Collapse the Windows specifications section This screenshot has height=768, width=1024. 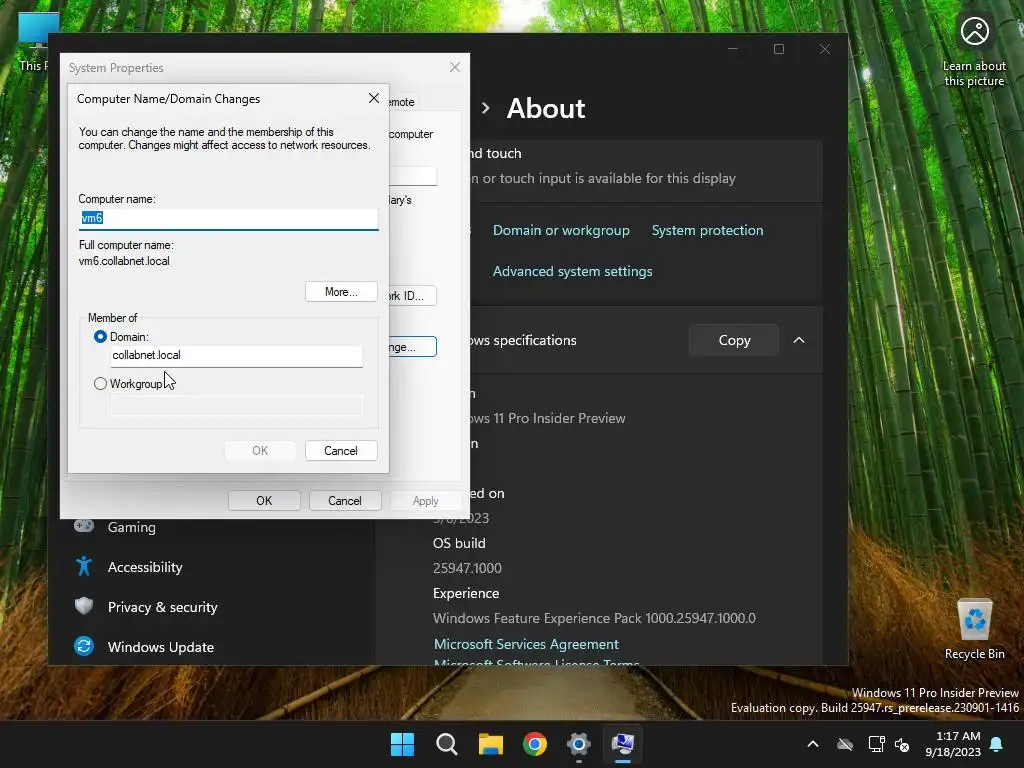(799, 340)
